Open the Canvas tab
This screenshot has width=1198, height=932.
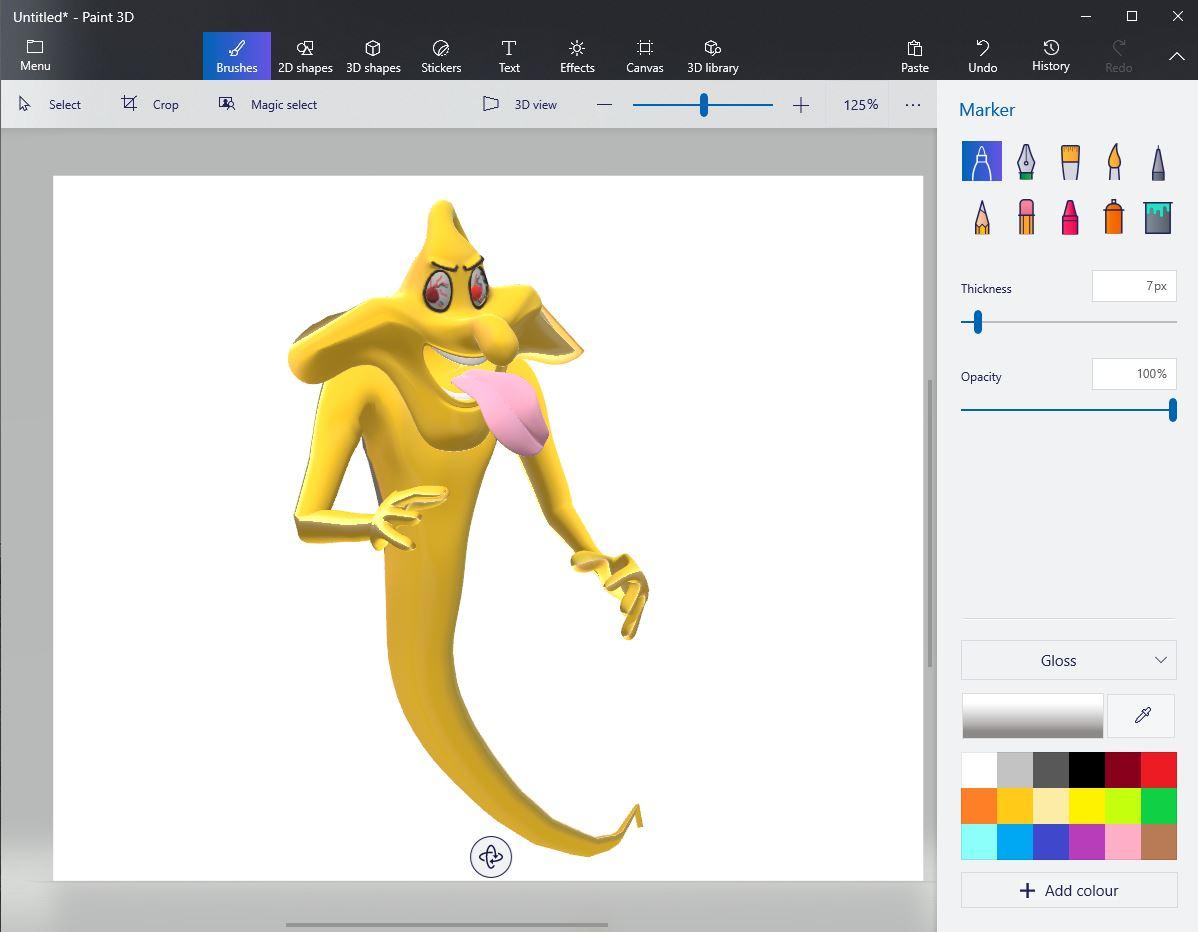645,57
